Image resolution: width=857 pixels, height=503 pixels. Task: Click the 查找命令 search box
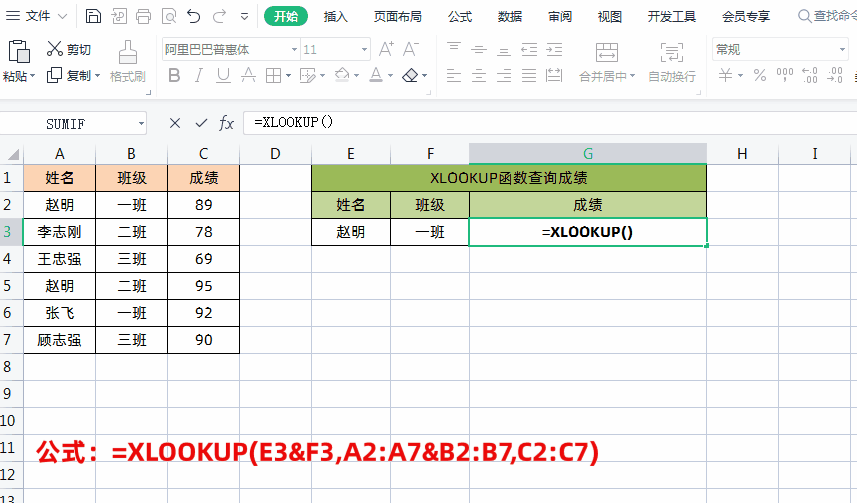point(827,16)
